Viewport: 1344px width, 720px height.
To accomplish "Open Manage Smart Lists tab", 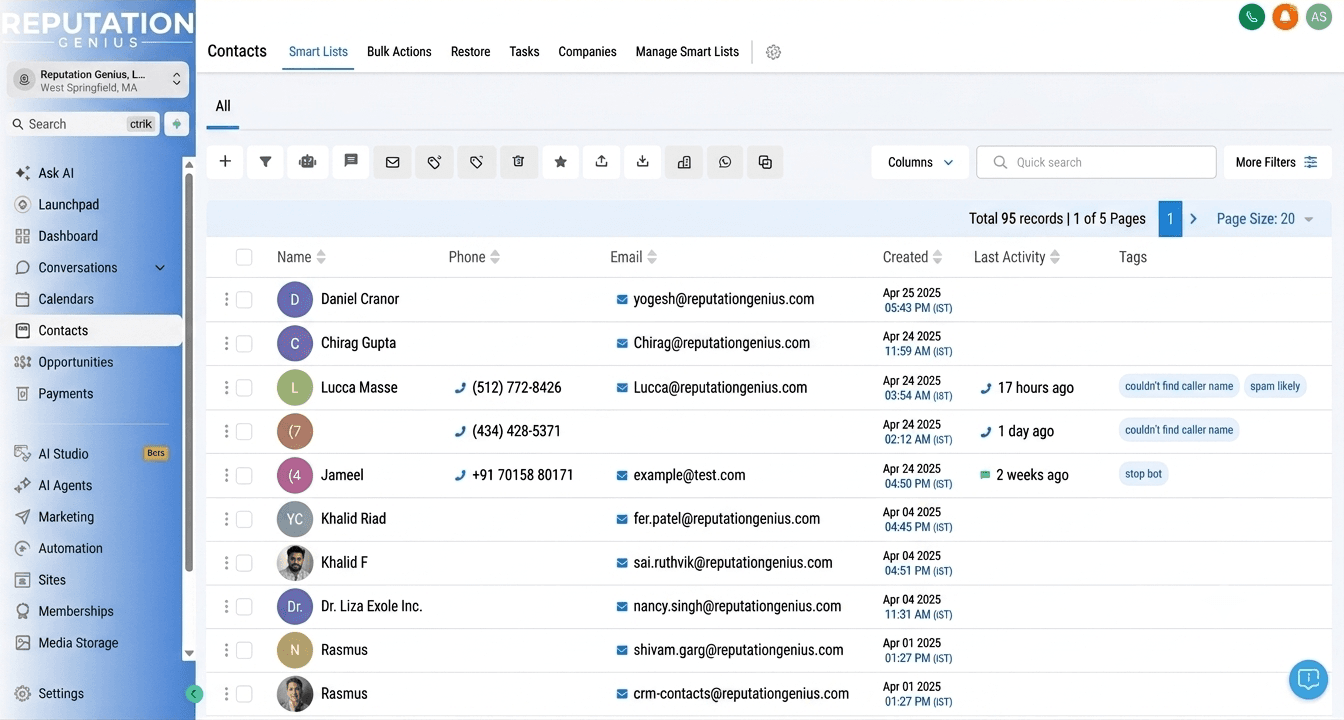I will point(687,52).
